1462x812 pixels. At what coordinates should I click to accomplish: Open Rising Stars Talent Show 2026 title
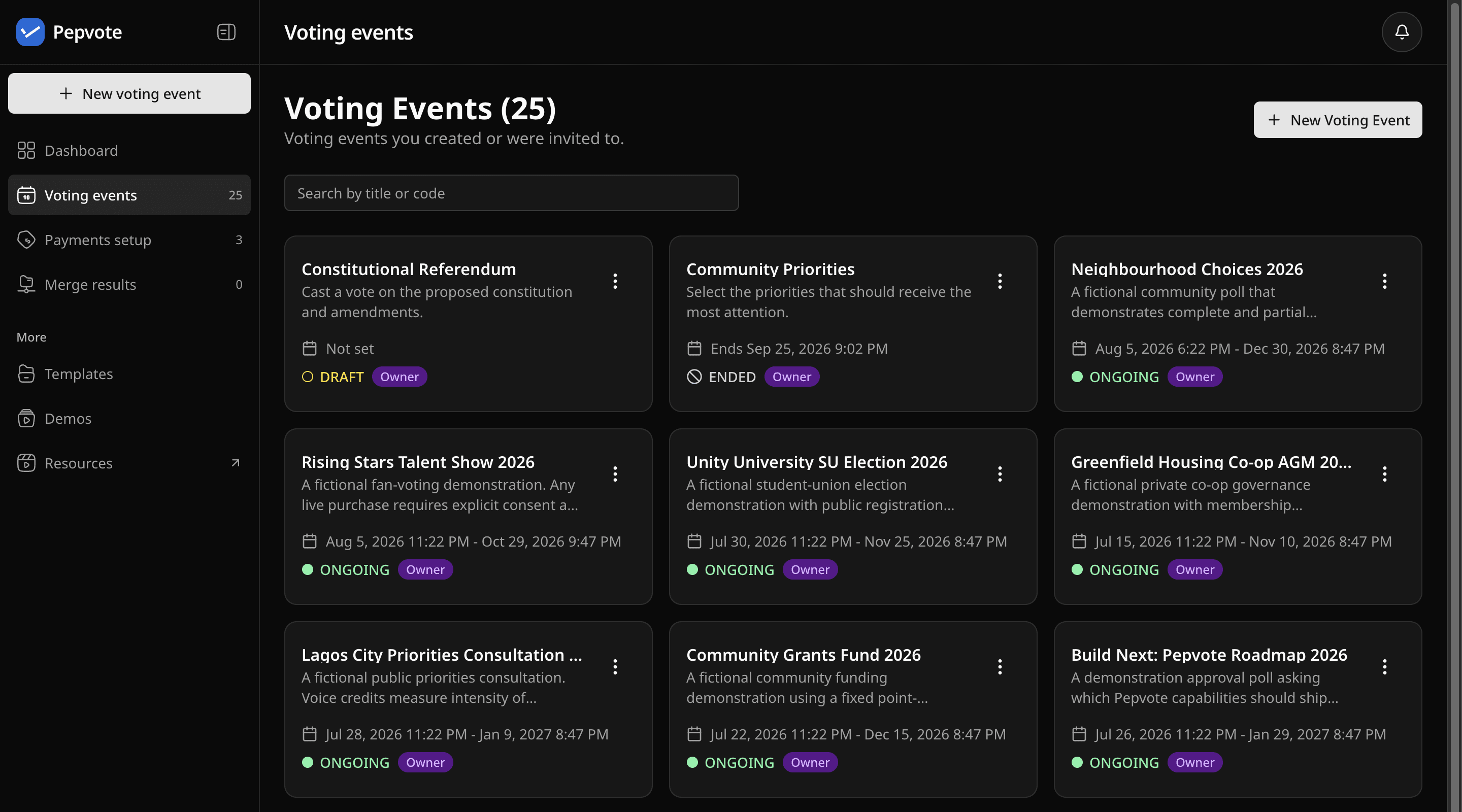[418, 462]
